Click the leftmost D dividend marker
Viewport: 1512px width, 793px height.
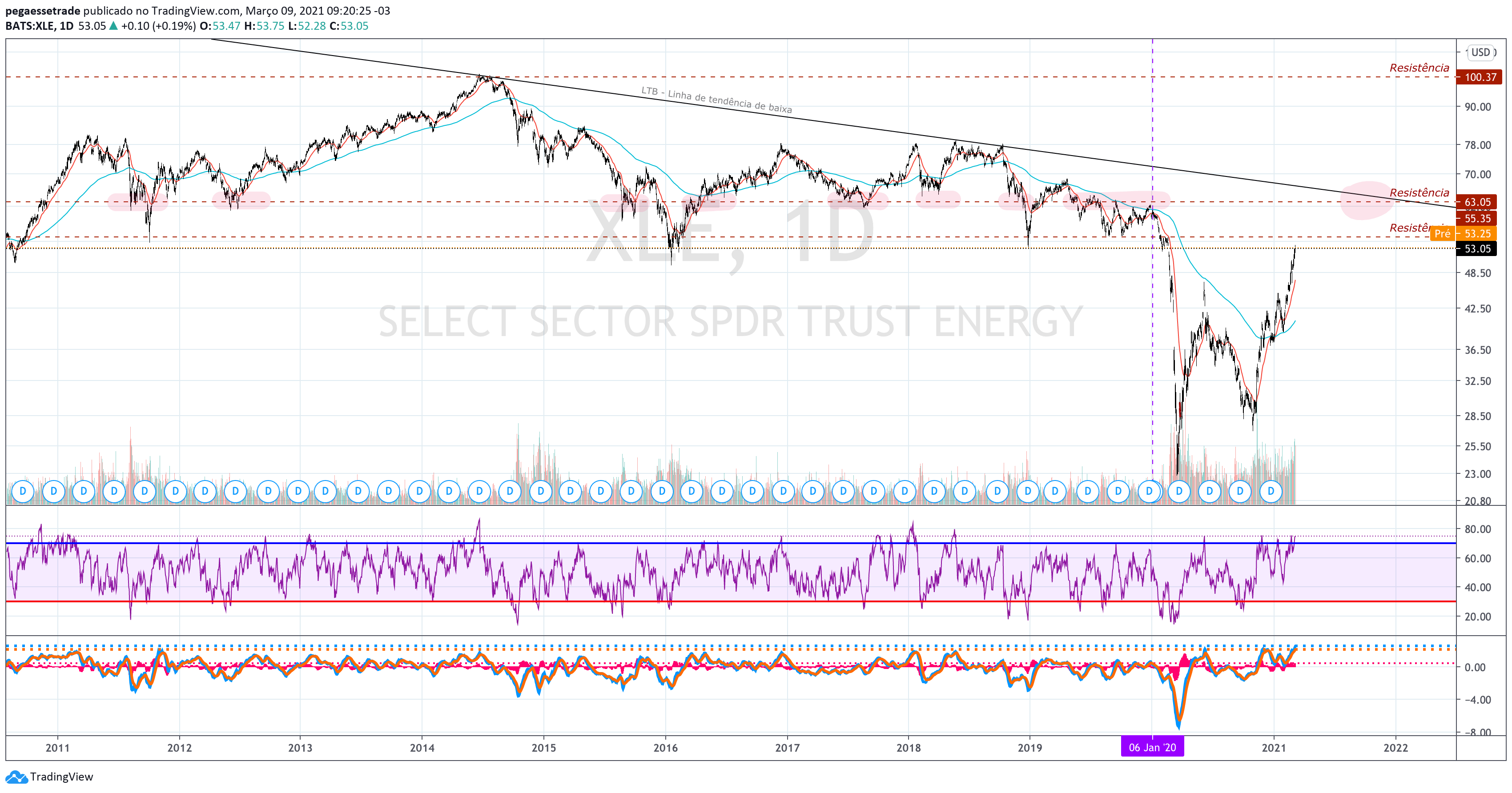tap(23, 491)
